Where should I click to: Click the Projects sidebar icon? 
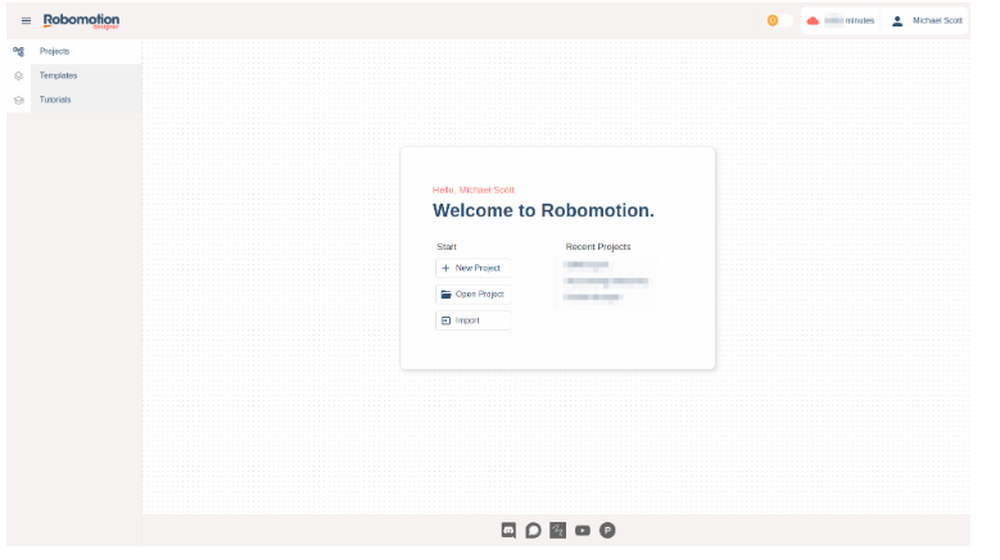click(18, 52)
